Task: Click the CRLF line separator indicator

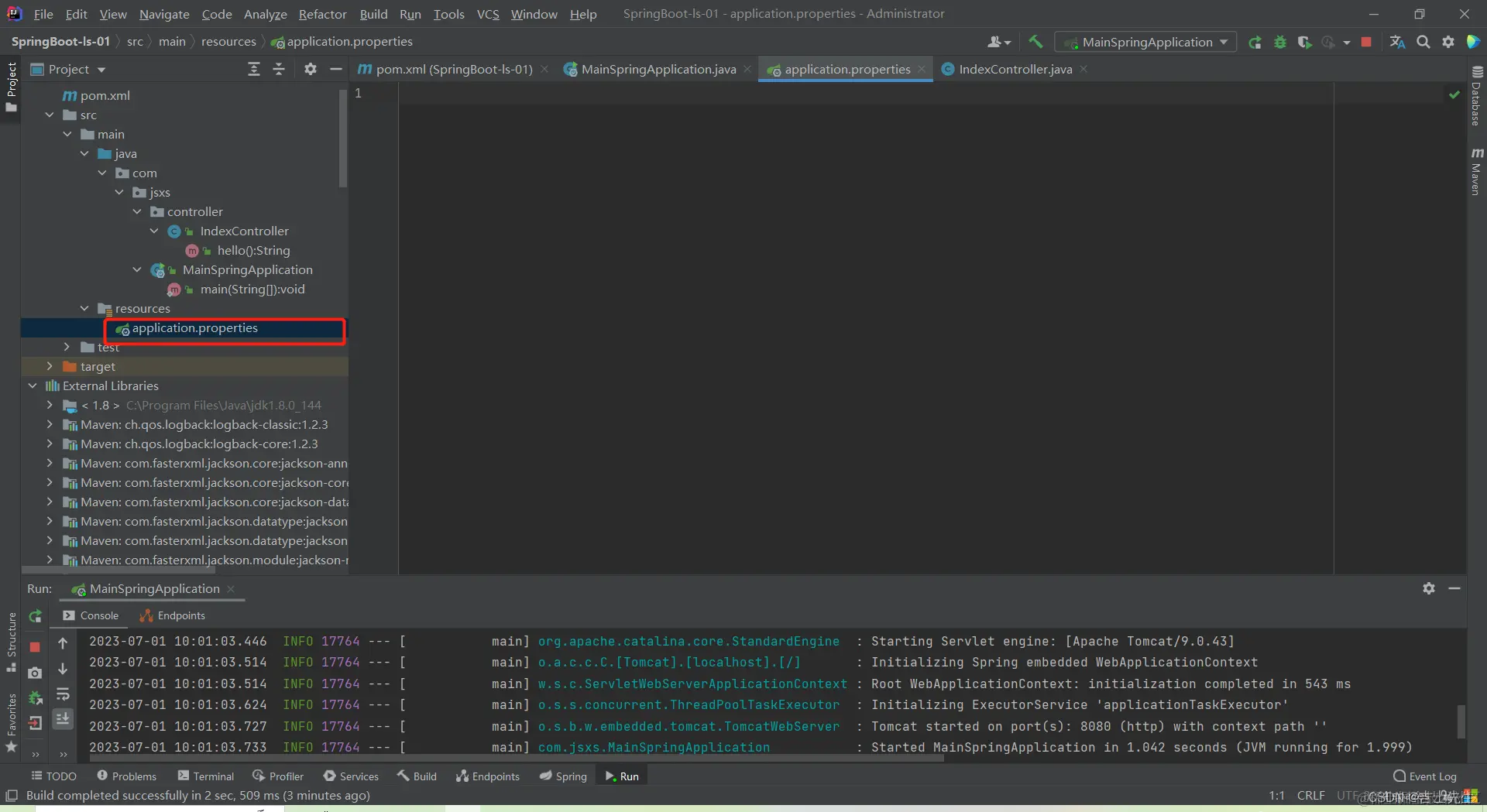Action: pos(1310,796)
